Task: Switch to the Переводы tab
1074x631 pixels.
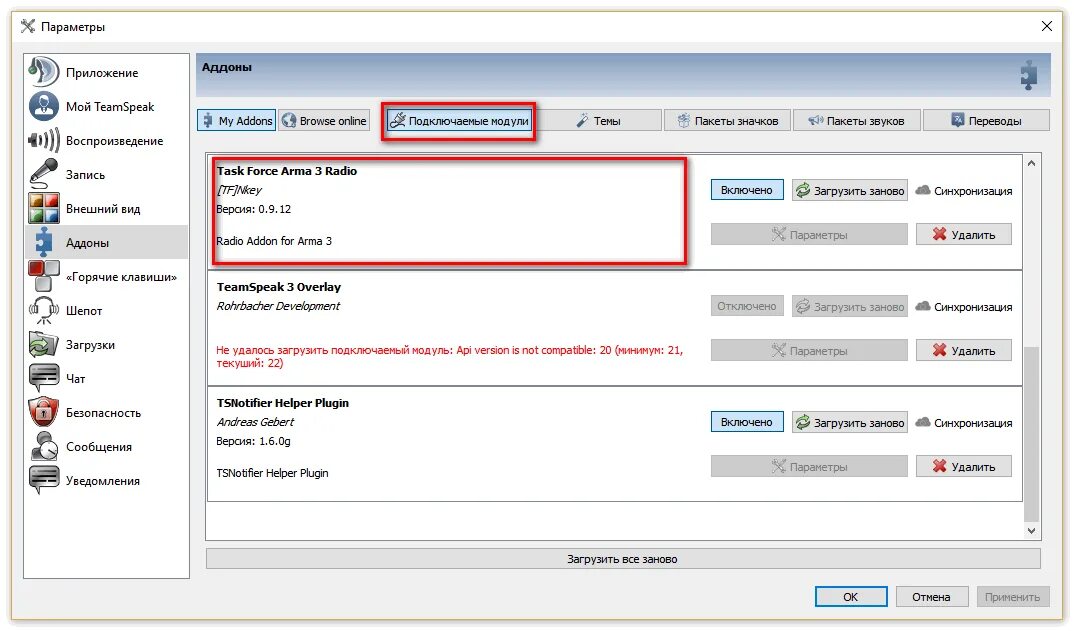Action: pyautogui.click(x=986, y=121)
